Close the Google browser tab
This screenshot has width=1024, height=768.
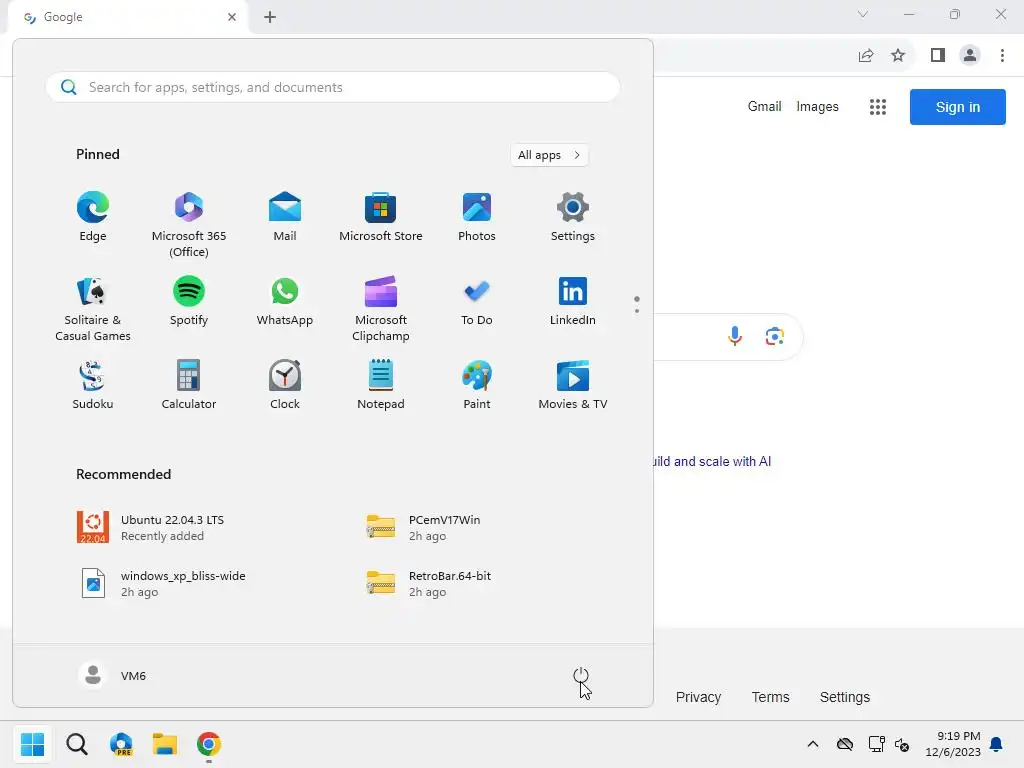point(232,17)
